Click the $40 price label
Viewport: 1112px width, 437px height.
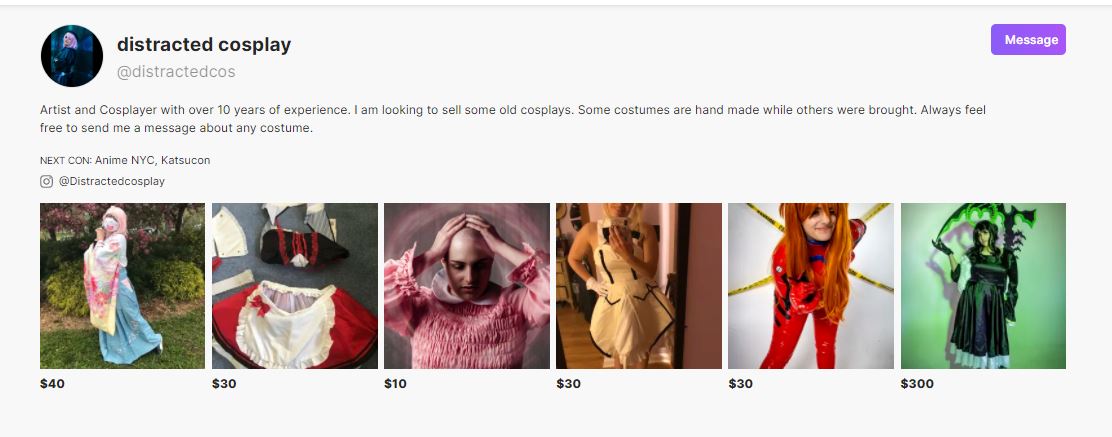tap(52, 384)
